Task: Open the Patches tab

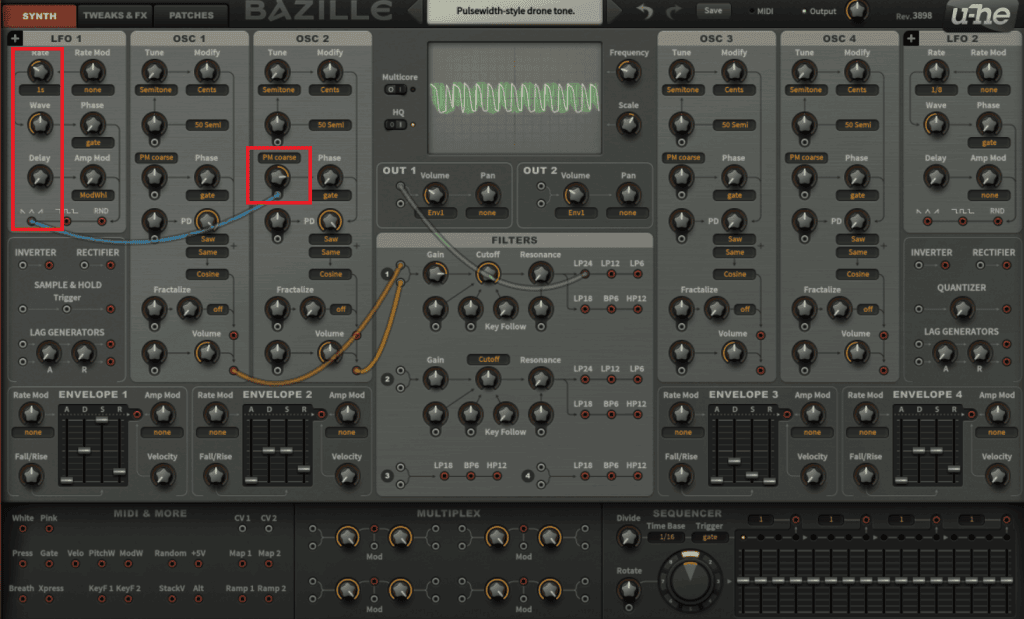Action: pyautogui.click(x=190, y=15)
